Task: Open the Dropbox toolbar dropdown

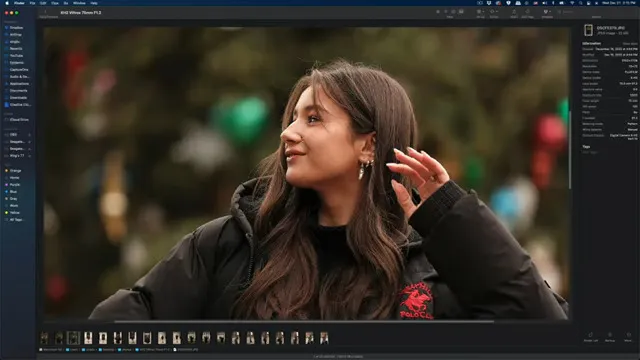Action: (547, 12)
